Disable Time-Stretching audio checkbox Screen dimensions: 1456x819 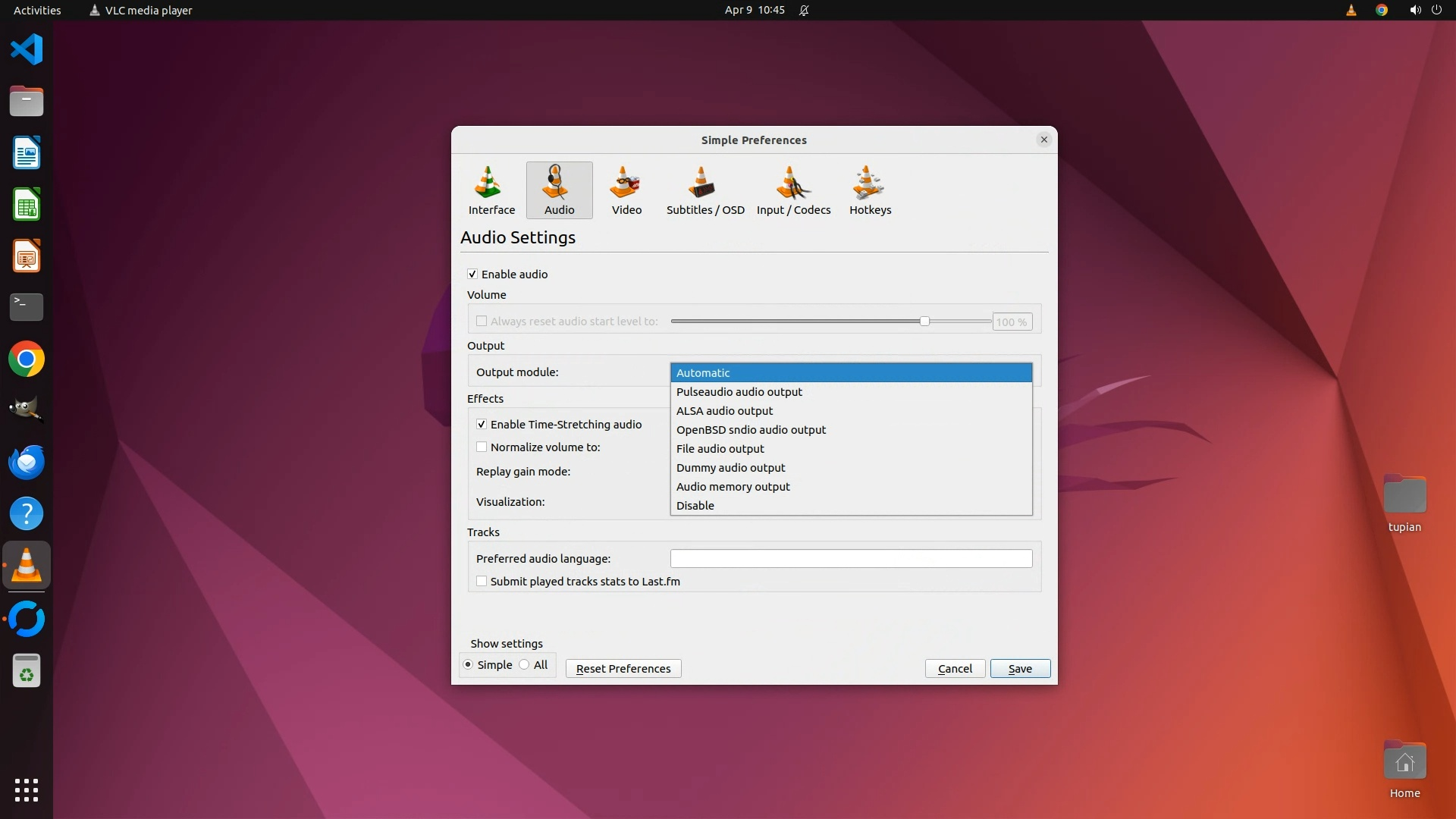pyautogui.click(x=482, y=425)
